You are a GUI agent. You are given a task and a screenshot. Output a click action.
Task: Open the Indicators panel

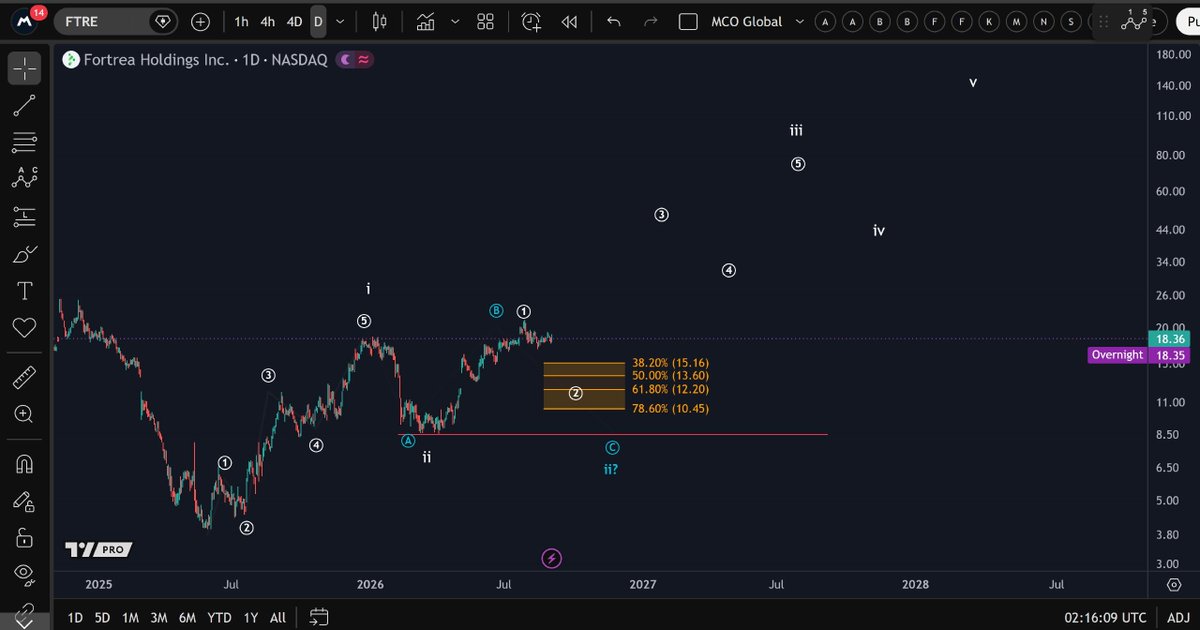click(426, 21)
